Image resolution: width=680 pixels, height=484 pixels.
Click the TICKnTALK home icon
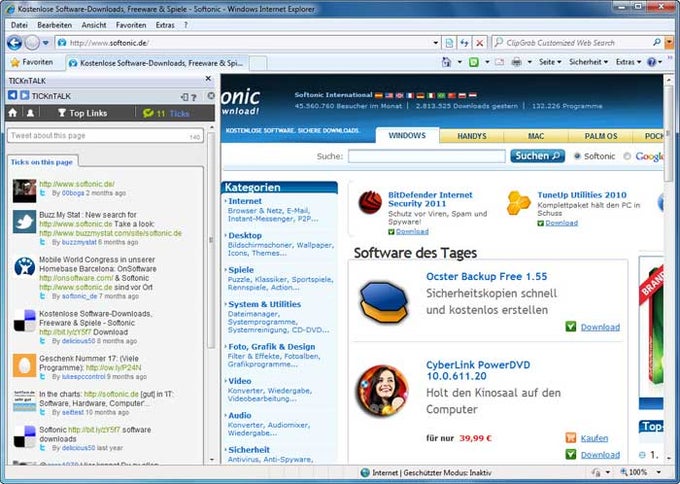pyautogui.click(x=13, y=113)
